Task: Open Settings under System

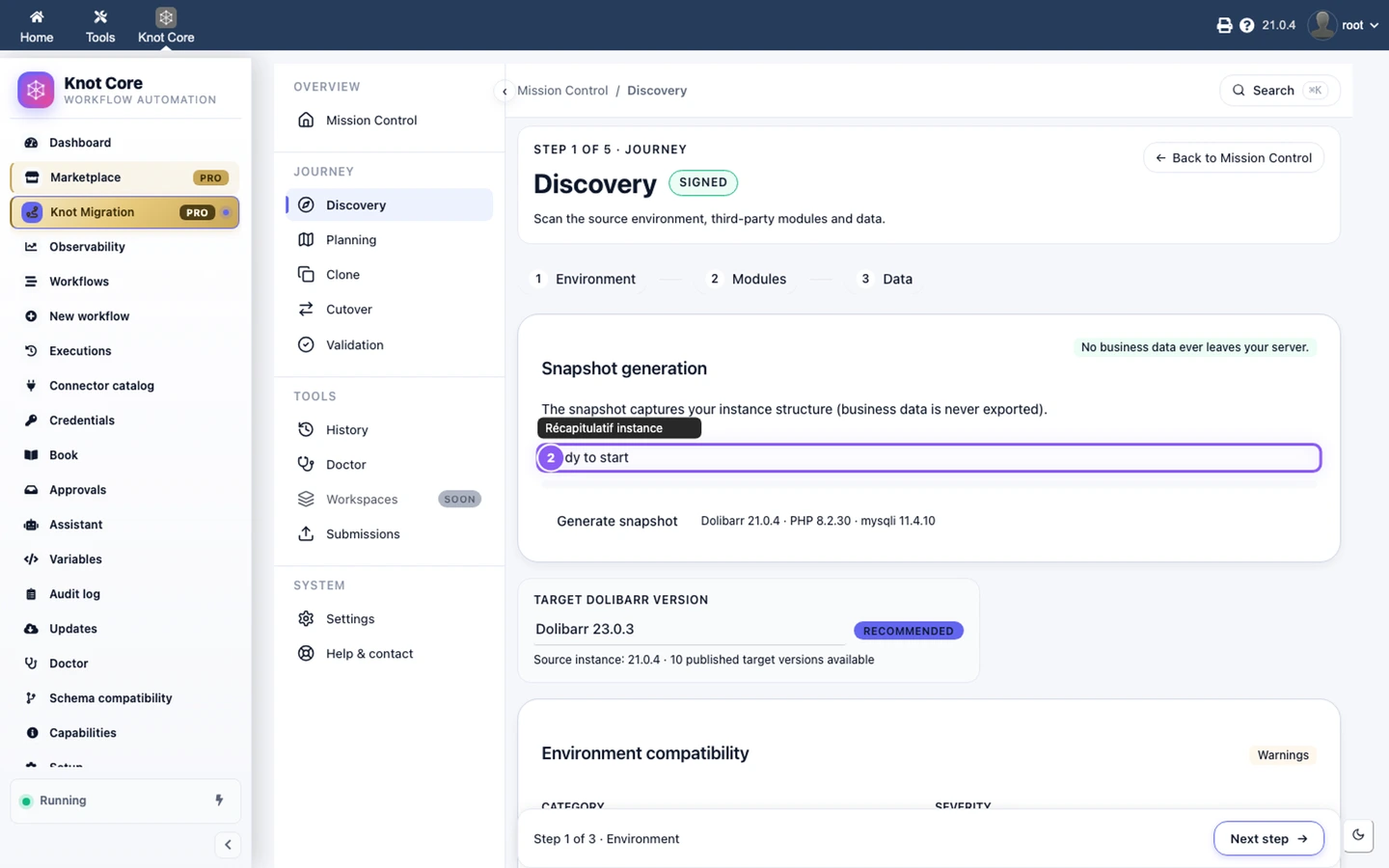Action: pos(390,619)
